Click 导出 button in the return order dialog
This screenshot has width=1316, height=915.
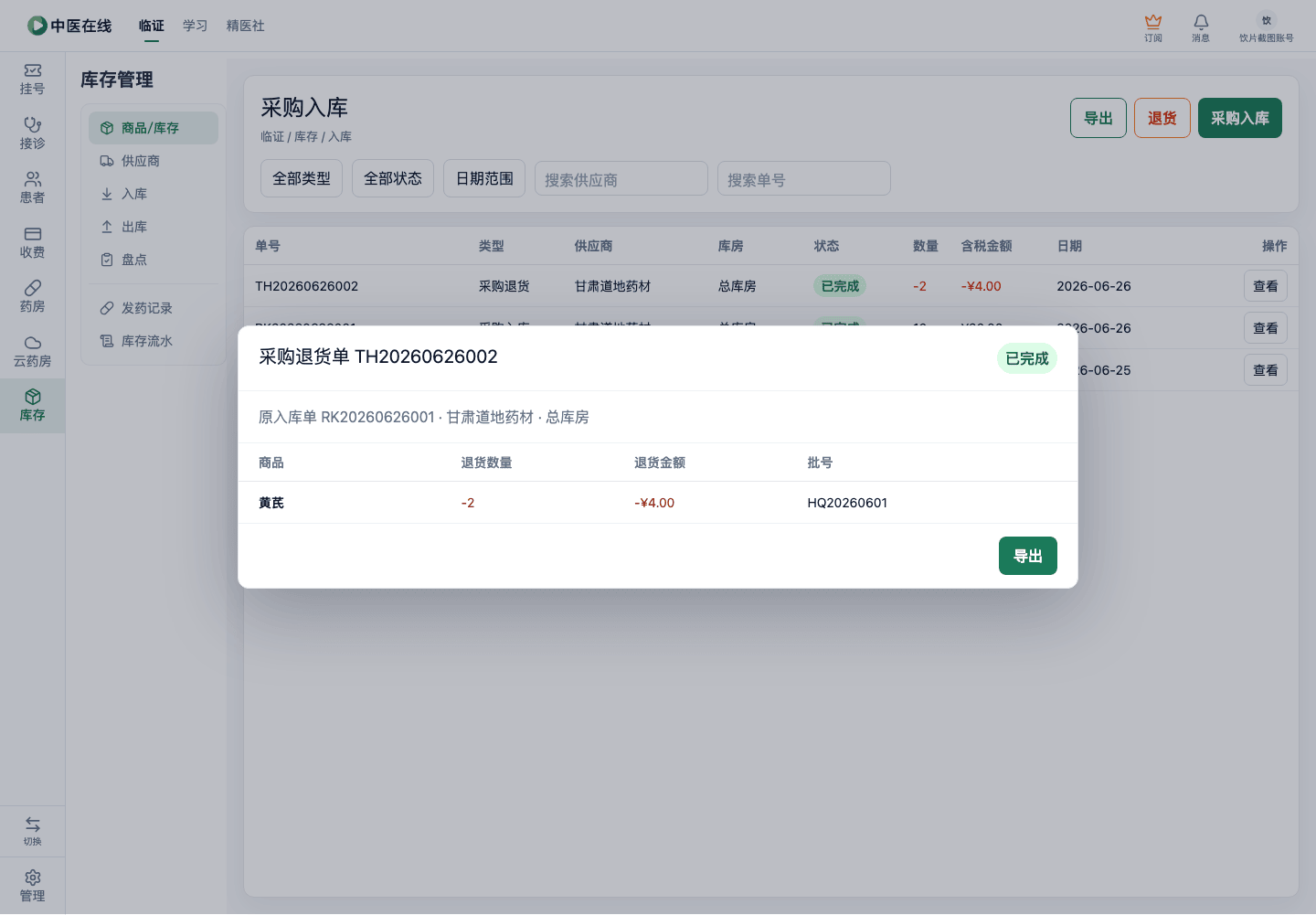(1028, 556)
